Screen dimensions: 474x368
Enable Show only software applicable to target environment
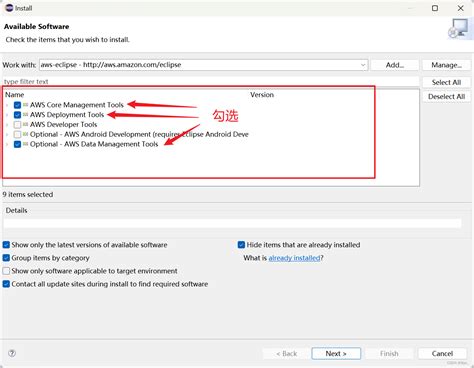click(x=6, y=271)
